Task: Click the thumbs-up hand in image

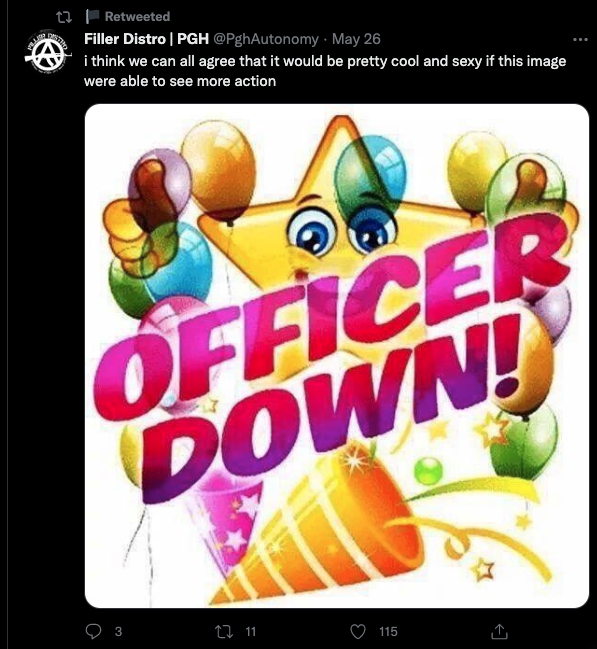Action: click(139, 224)
